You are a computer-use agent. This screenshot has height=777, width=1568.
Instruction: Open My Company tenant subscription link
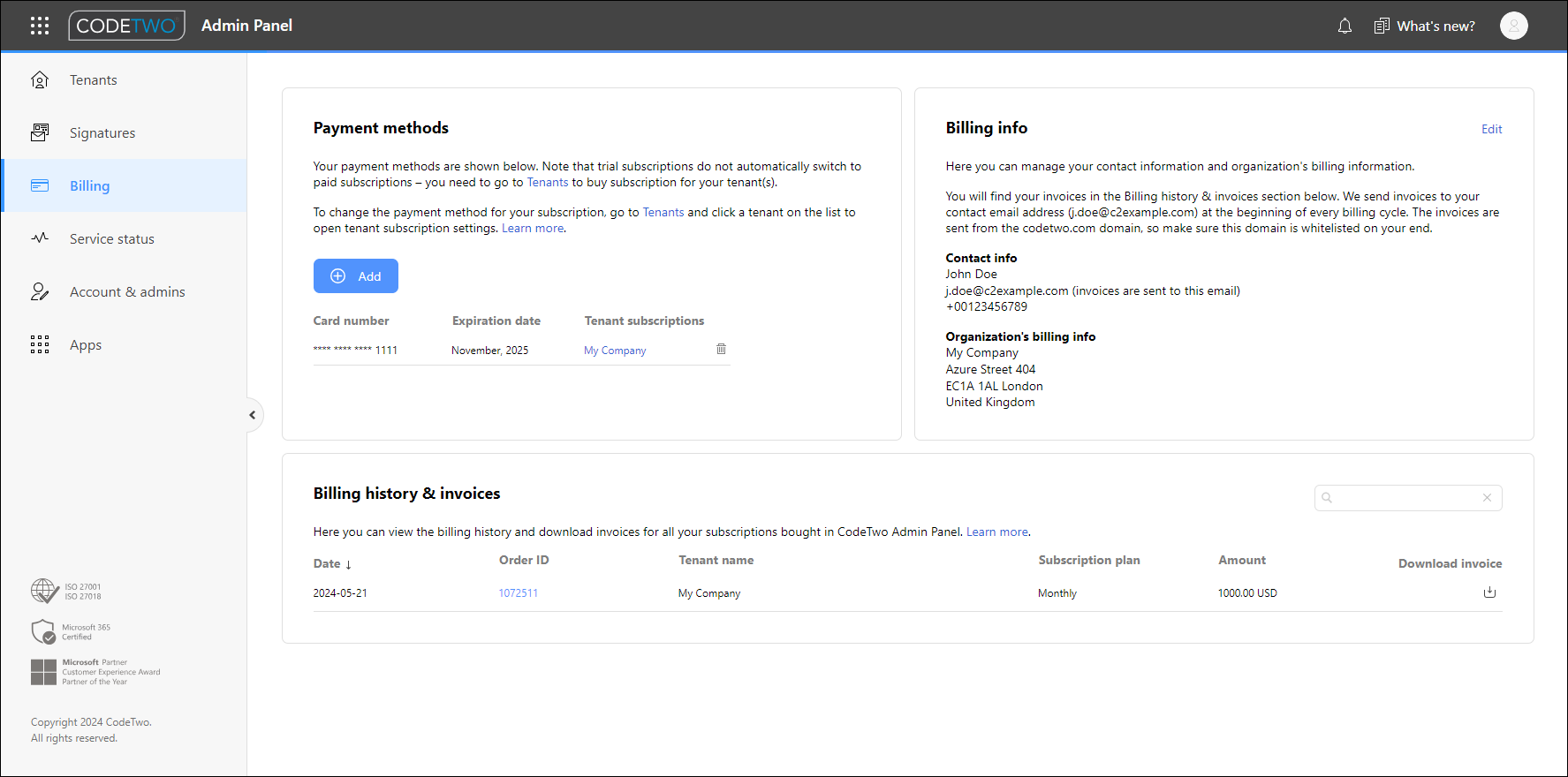615,351
